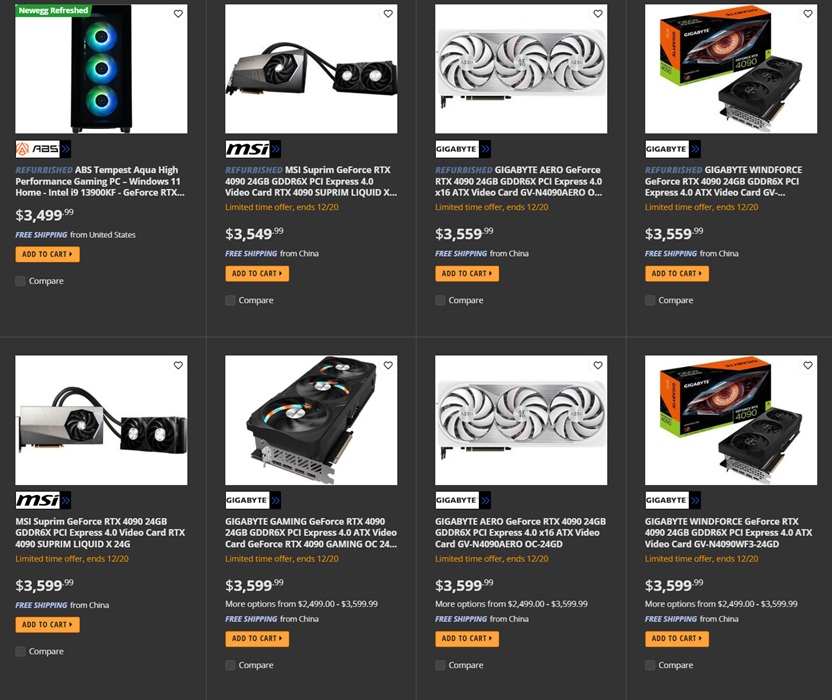Save the $3,599 MSI Suprim to wishlist
Image resolution: width=832 pixels, height=700 pixels.
[x=178, y=365]
